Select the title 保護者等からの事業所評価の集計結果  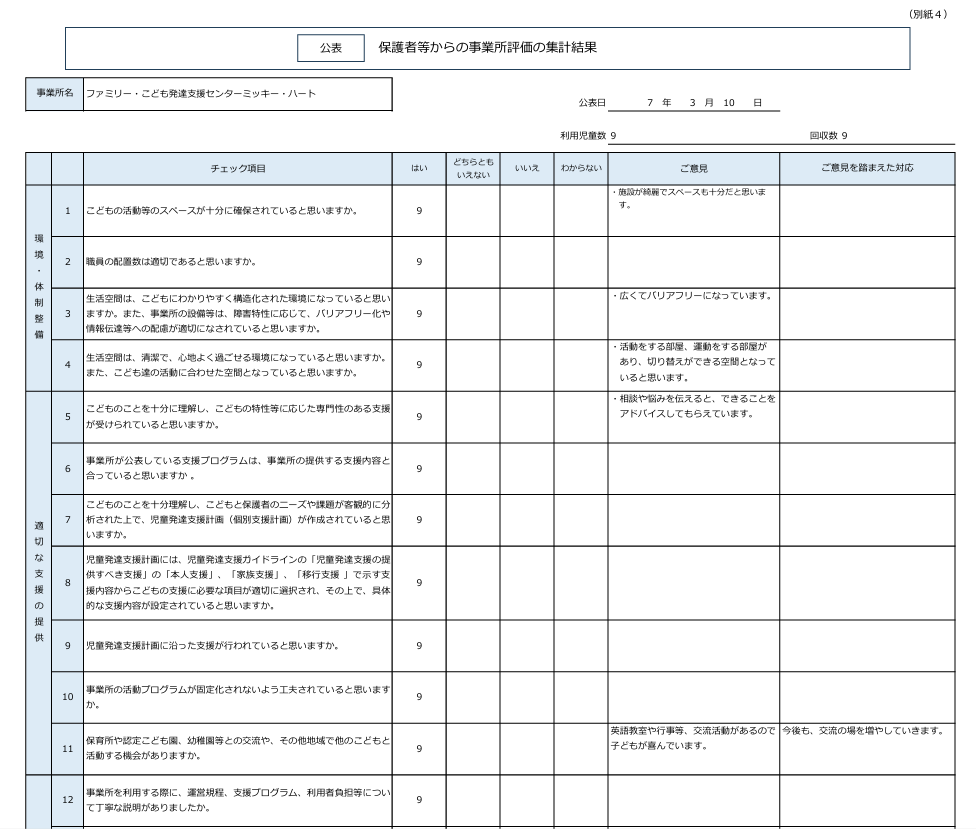[487, 48]
